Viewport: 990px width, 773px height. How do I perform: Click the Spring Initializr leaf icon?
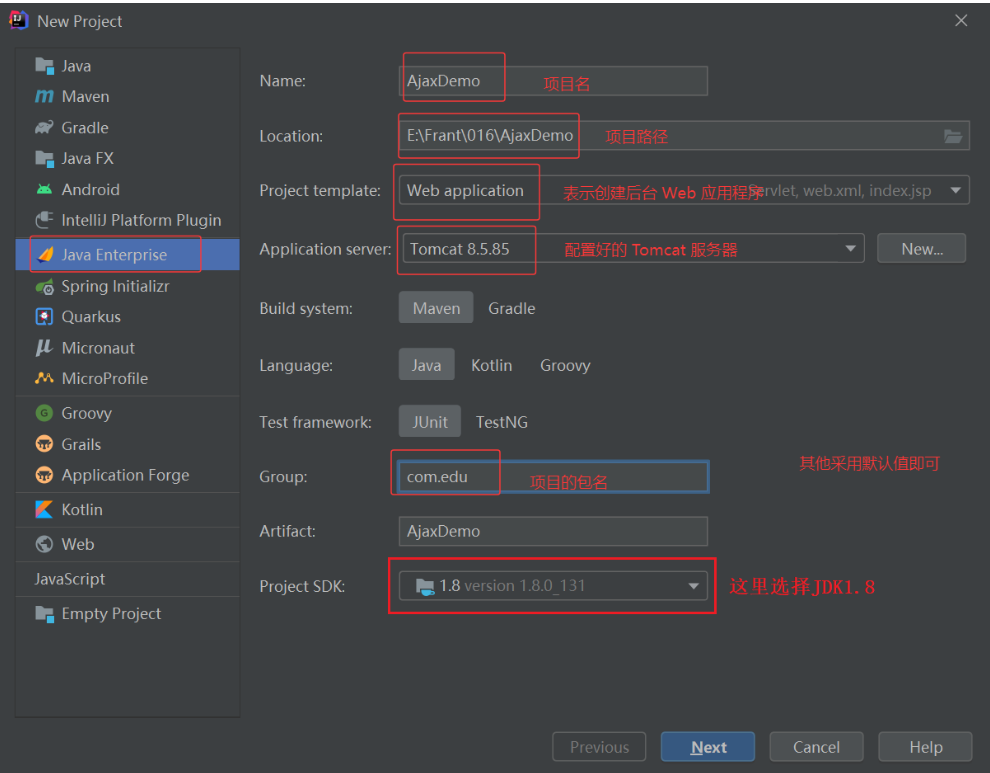[44, 287]
